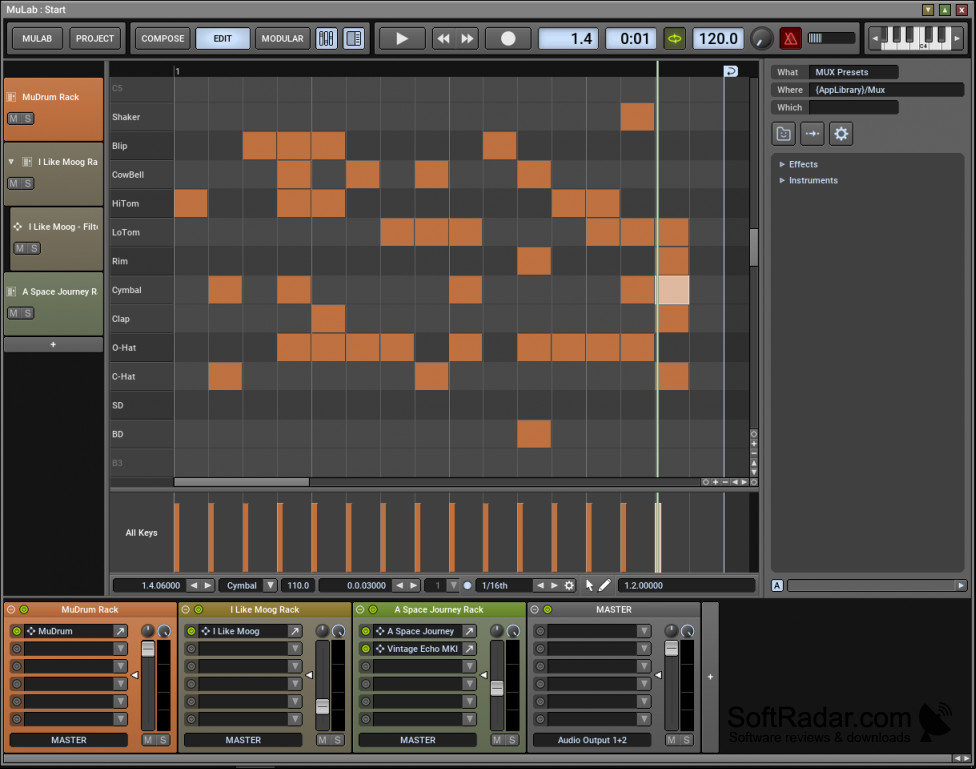Start playback with the Play button
Screen dimensions: 976x769
coord(402,39)
